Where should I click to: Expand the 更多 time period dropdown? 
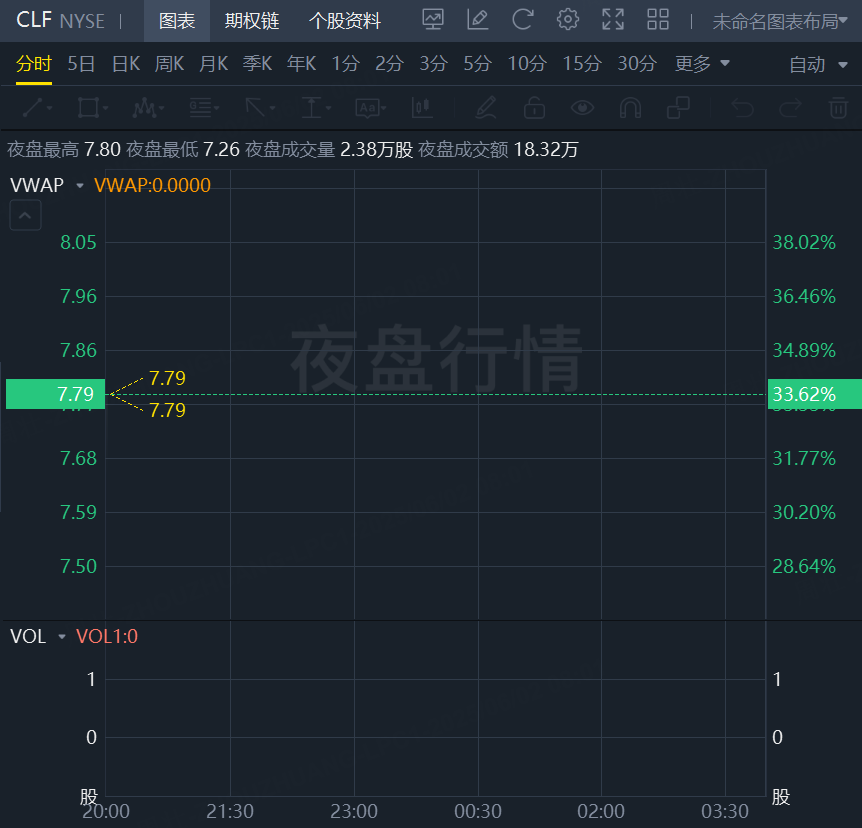(x=702, y=64)
